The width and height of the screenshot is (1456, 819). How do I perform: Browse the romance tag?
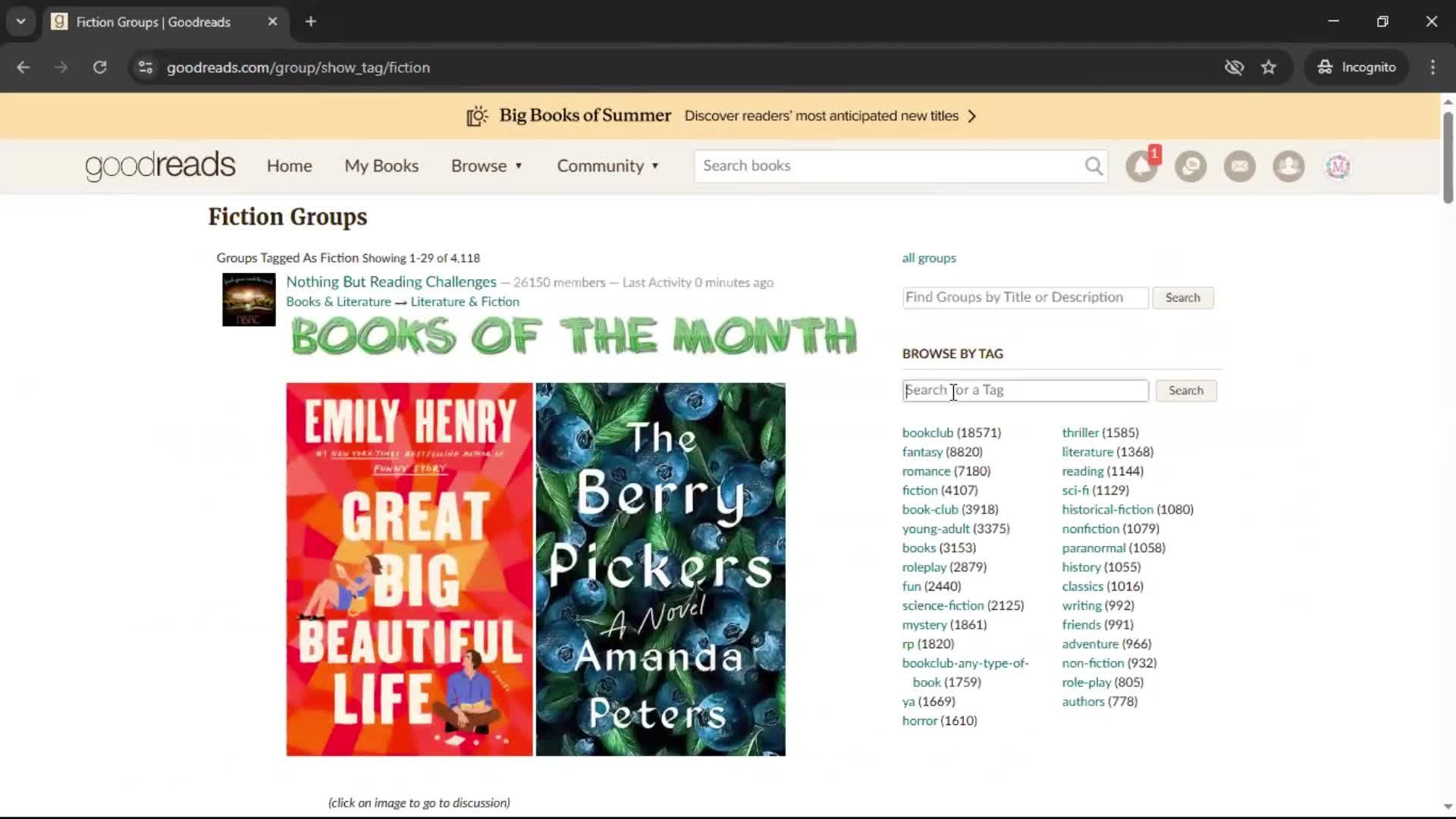tap(926, 471)
